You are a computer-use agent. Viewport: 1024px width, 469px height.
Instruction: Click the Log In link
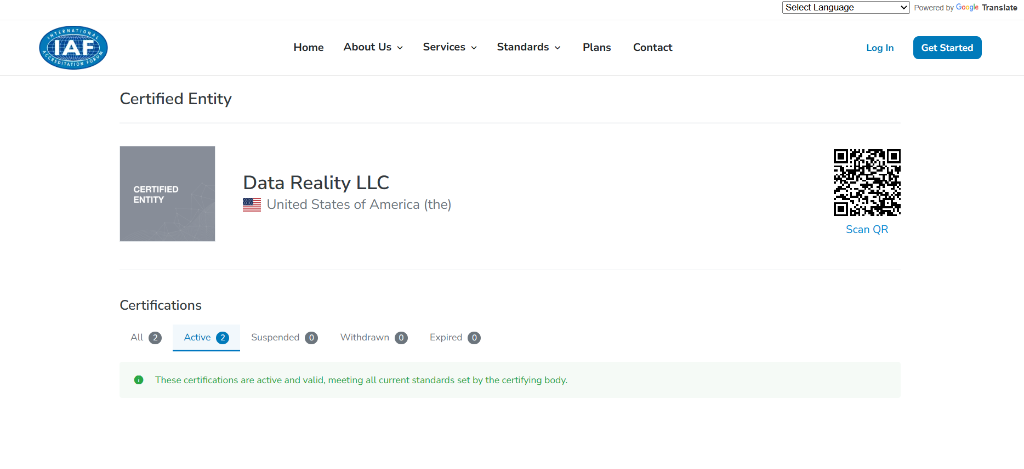880,48
